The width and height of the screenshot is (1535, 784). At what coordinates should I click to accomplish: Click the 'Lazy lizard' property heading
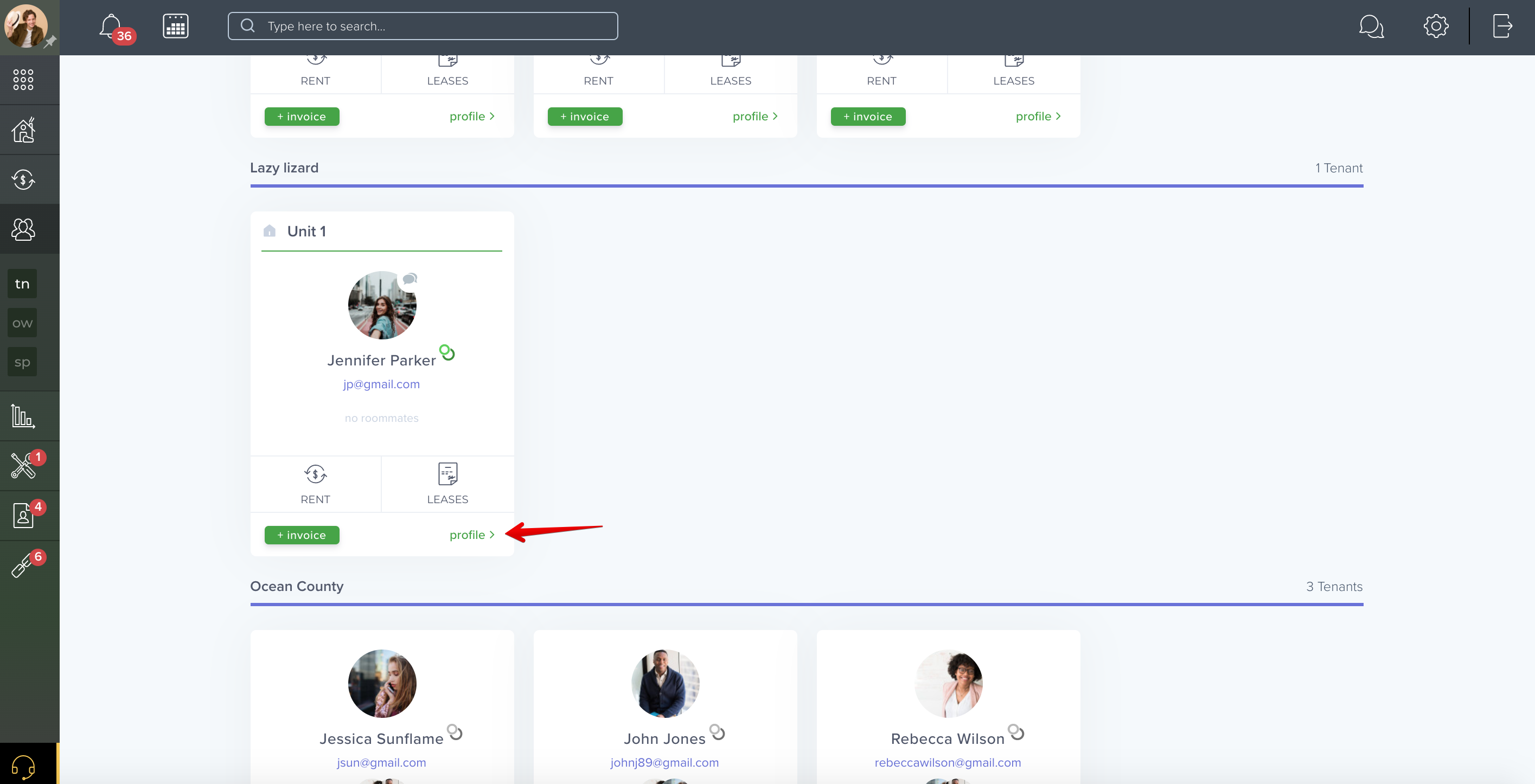284,168
